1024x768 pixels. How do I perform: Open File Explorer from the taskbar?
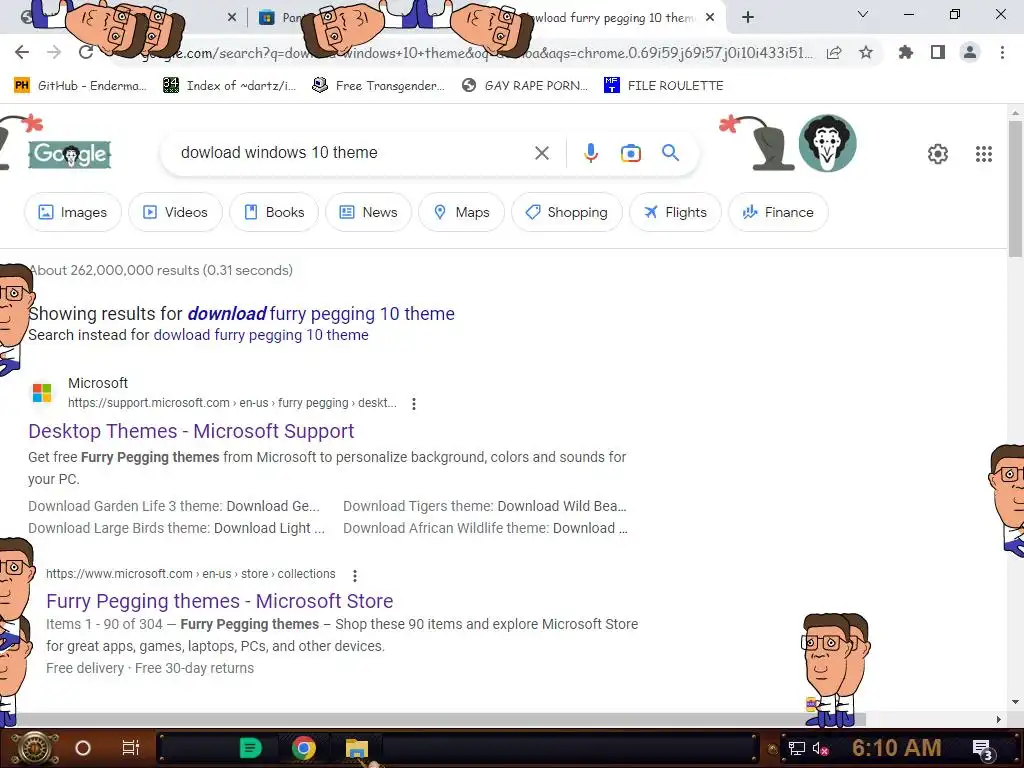click(x=357, y=748)
